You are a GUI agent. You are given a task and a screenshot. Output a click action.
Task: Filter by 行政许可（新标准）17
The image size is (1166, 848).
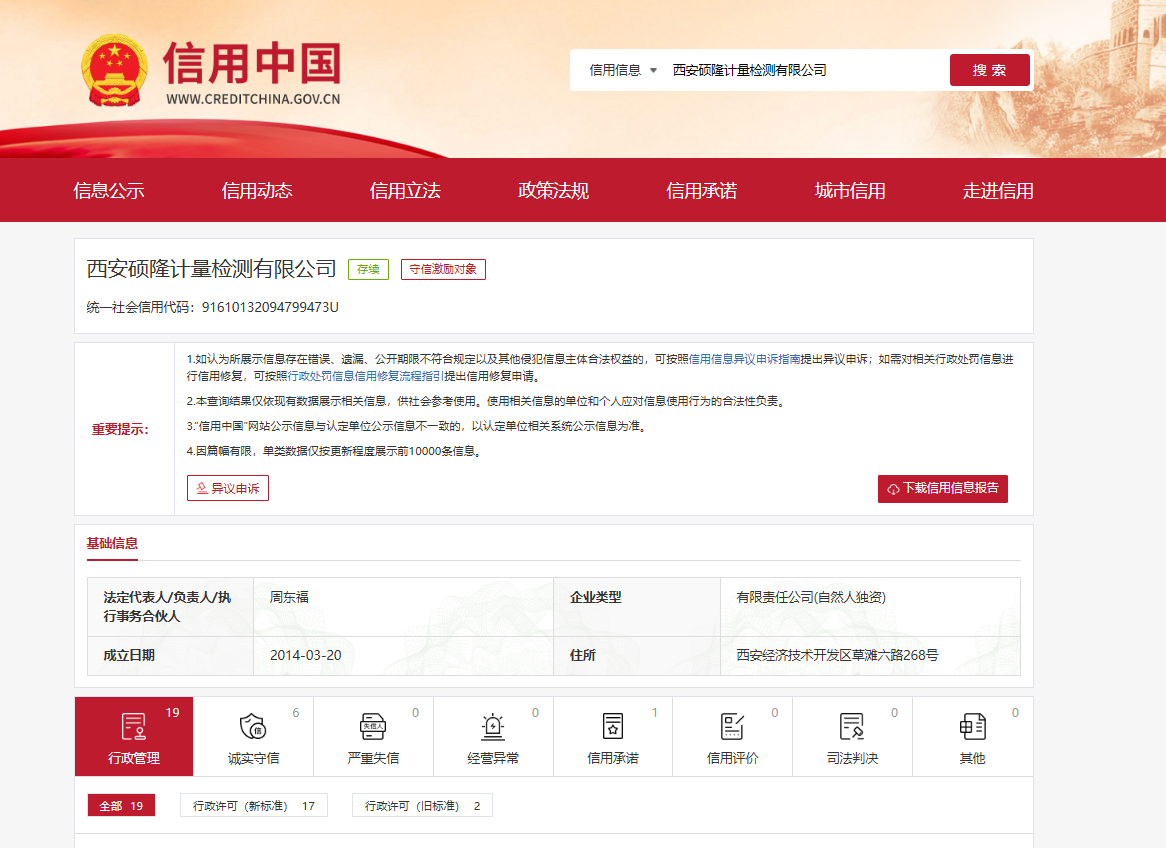tap(254, 806)
